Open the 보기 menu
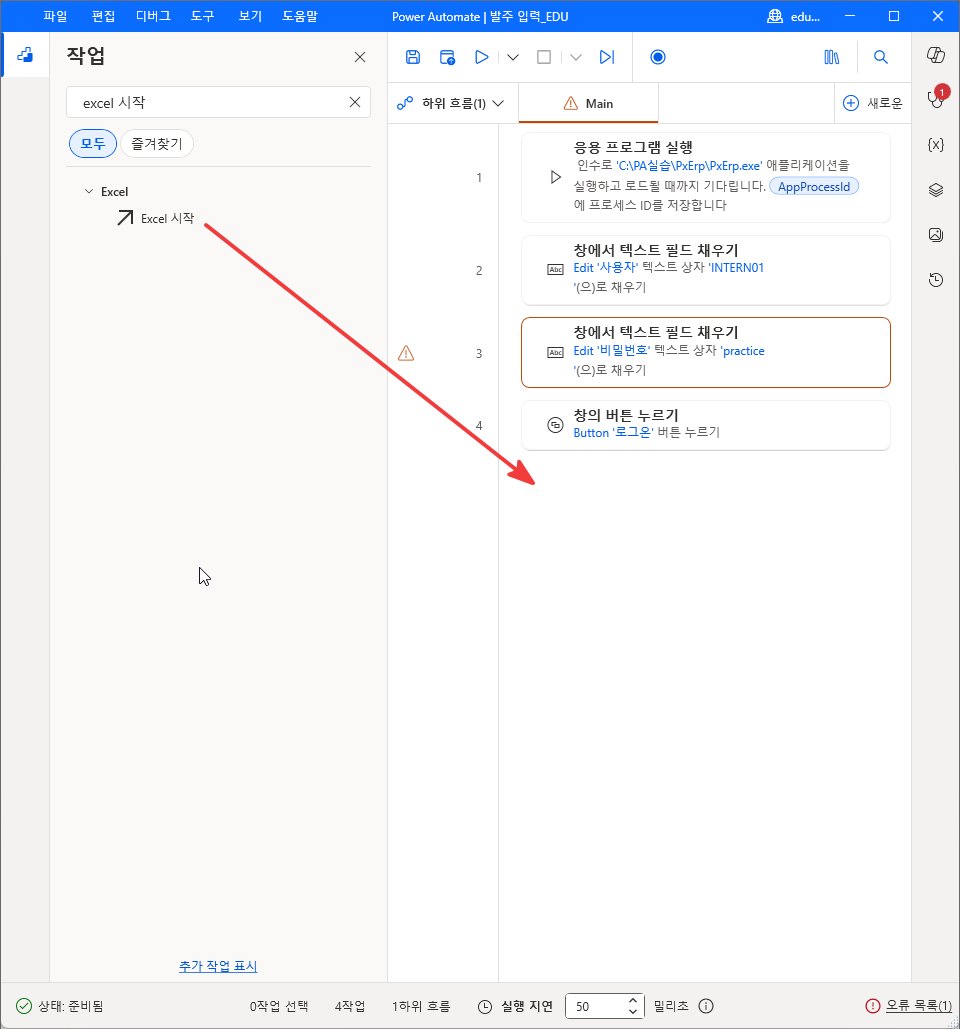This screenshot has width=960, height=1029. coord(250,16)
